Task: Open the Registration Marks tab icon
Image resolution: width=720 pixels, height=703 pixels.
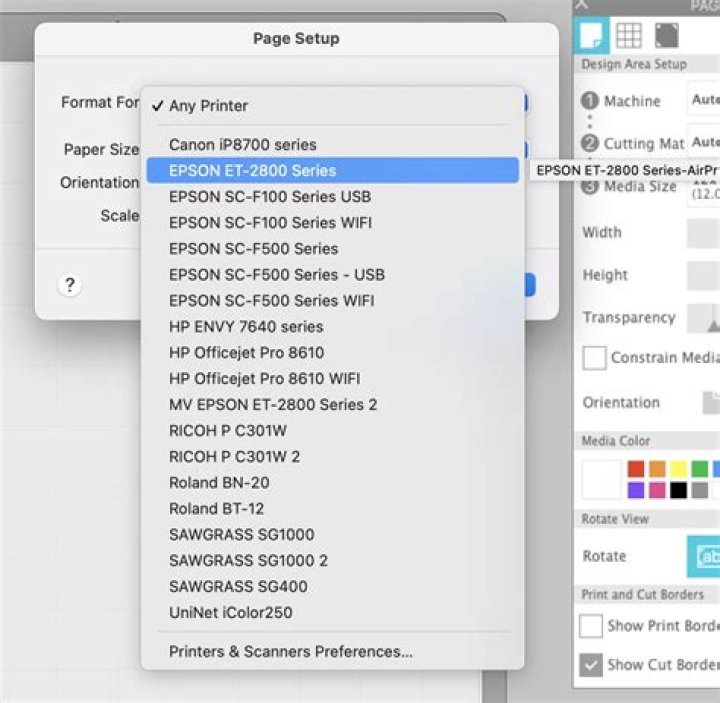Action: 666,35
